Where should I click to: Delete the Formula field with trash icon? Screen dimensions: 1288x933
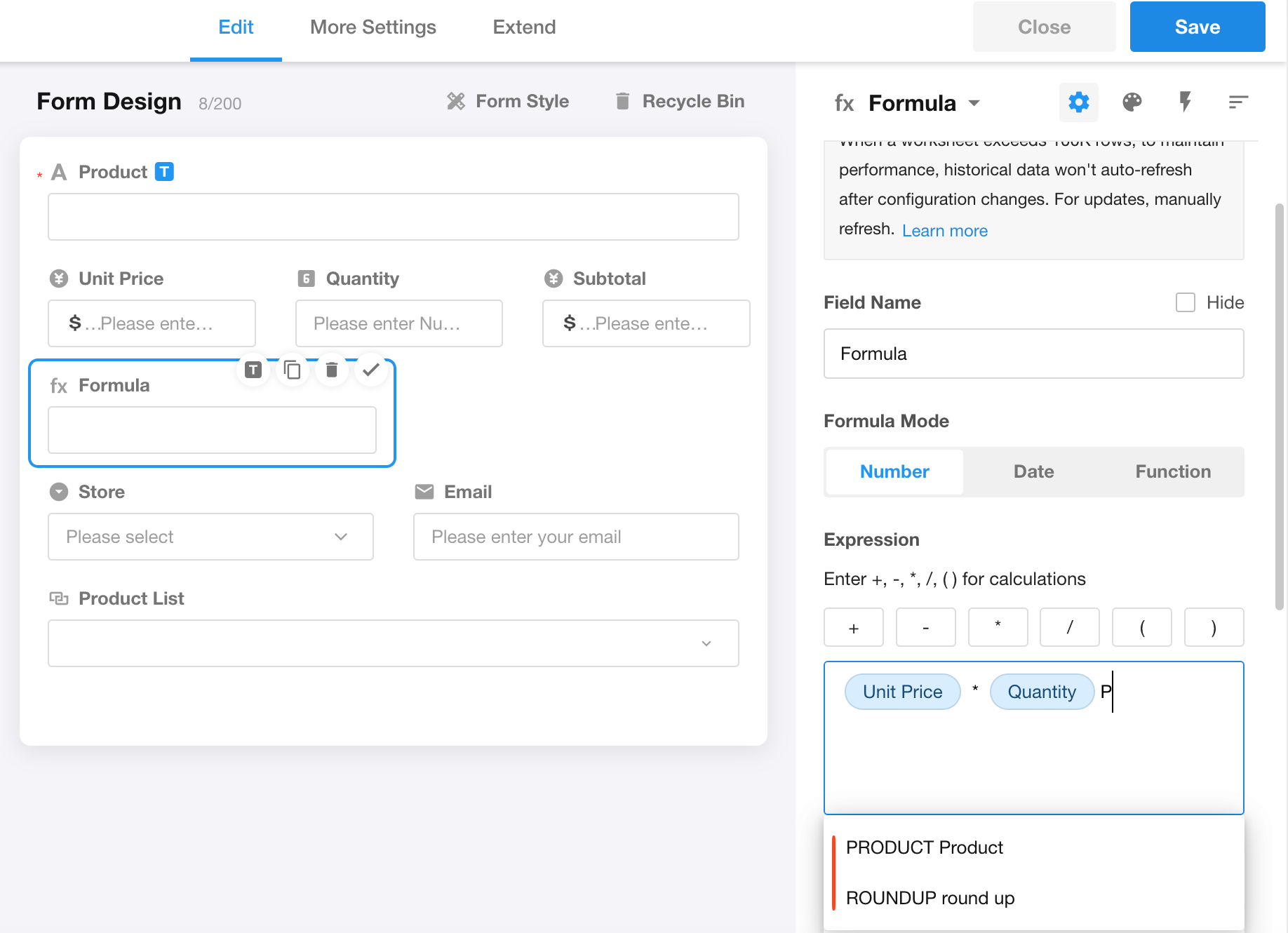[x=332, y=370]
